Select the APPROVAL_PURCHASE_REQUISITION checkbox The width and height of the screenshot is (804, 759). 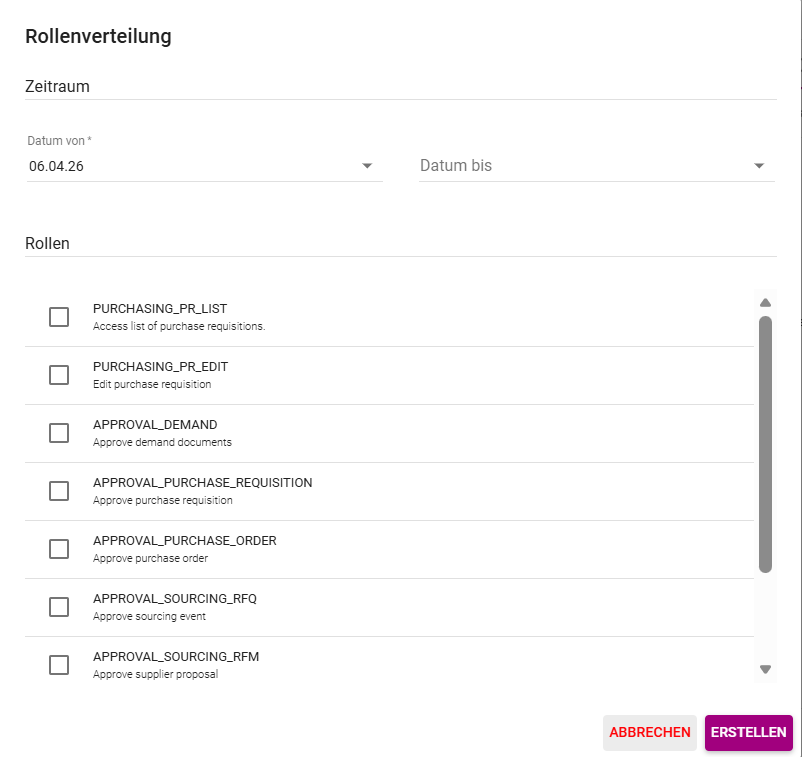[59, 491]
